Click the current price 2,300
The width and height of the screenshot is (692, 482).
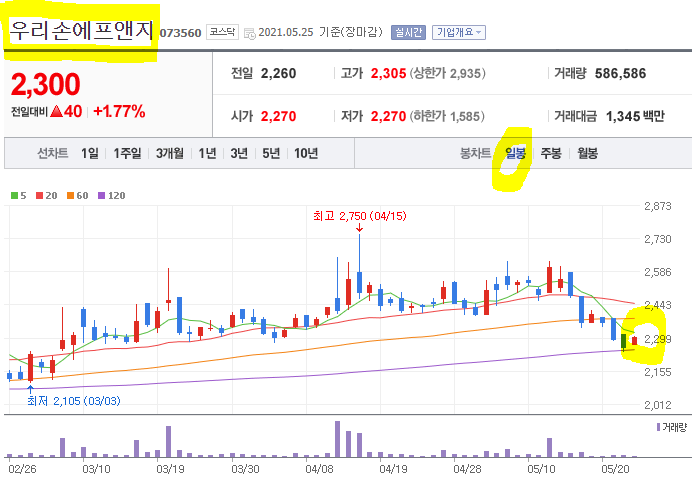tap(45, 84)
